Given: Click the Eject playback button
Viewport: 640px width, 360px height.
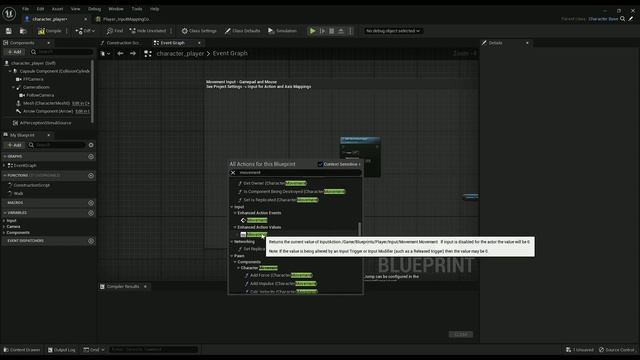Looking at the screenshot, I should [x=341, y=31].
